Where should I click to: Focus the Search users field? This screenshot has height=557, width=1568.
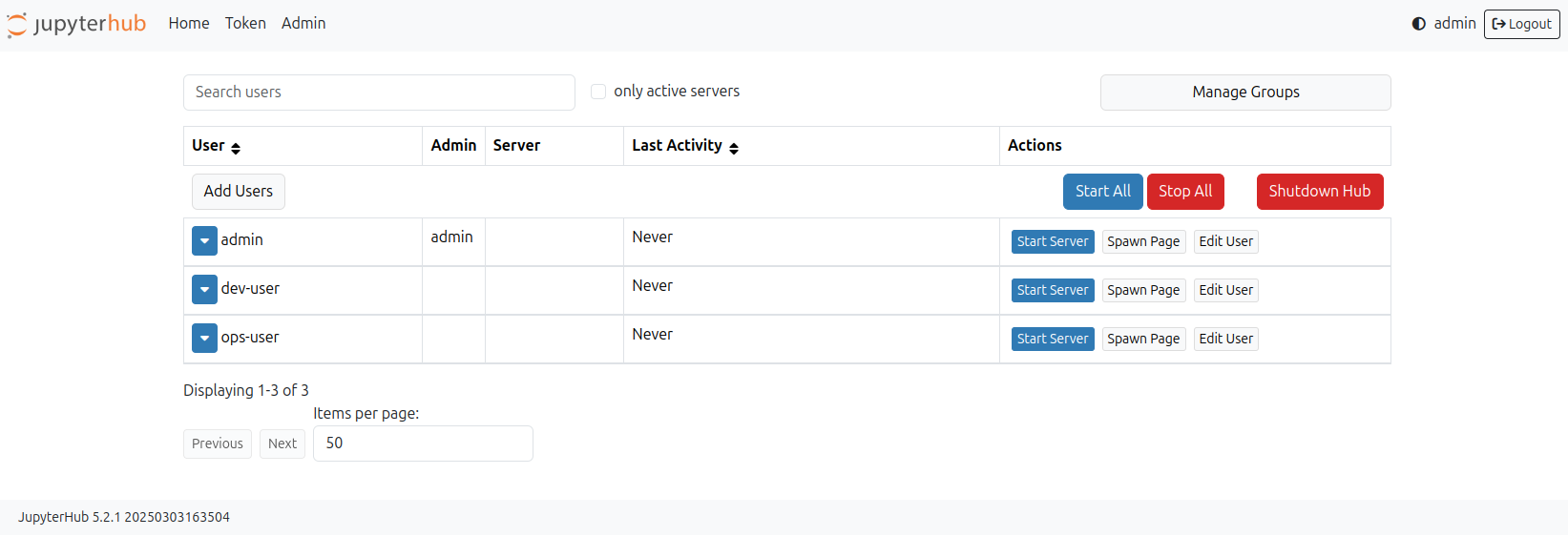point(379,93)
